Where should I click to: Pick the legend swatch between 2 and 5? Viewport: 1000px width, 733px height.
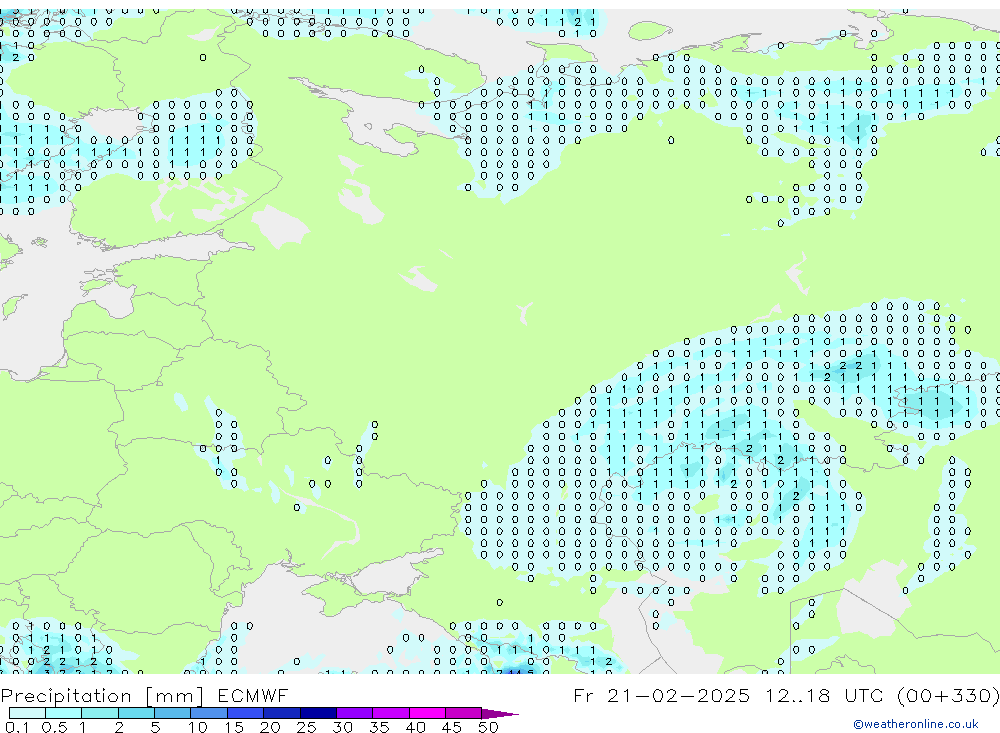click(x=136, y=713)
